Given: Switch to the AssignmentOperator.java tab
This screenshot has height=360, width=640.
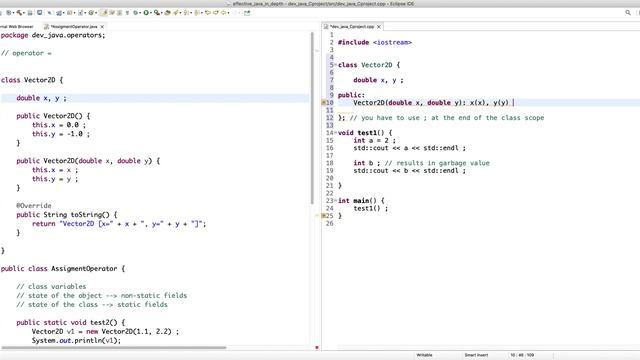Looking at the screenshot, I should tap(73, 27).
